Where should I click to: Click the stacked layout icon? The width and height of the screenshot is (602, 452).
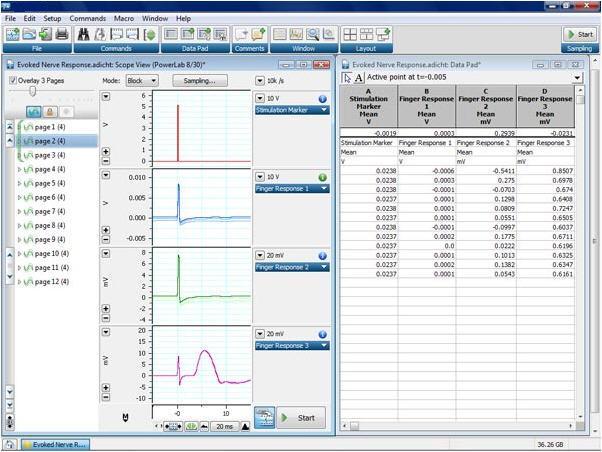(x=366, y=35)
